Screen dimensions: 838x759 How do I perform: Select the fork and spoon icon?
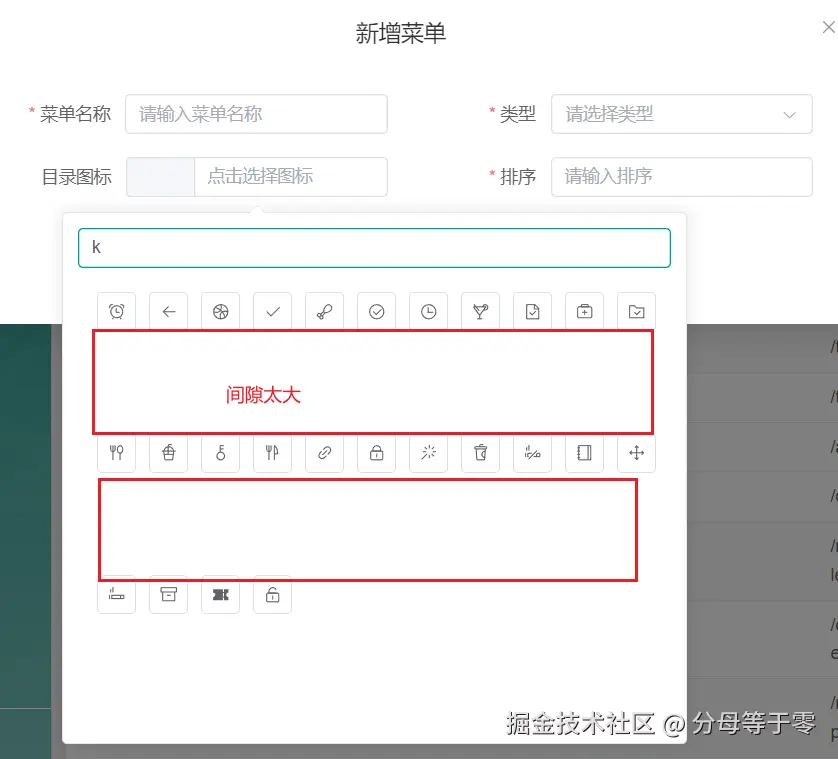tap(117, 453)
